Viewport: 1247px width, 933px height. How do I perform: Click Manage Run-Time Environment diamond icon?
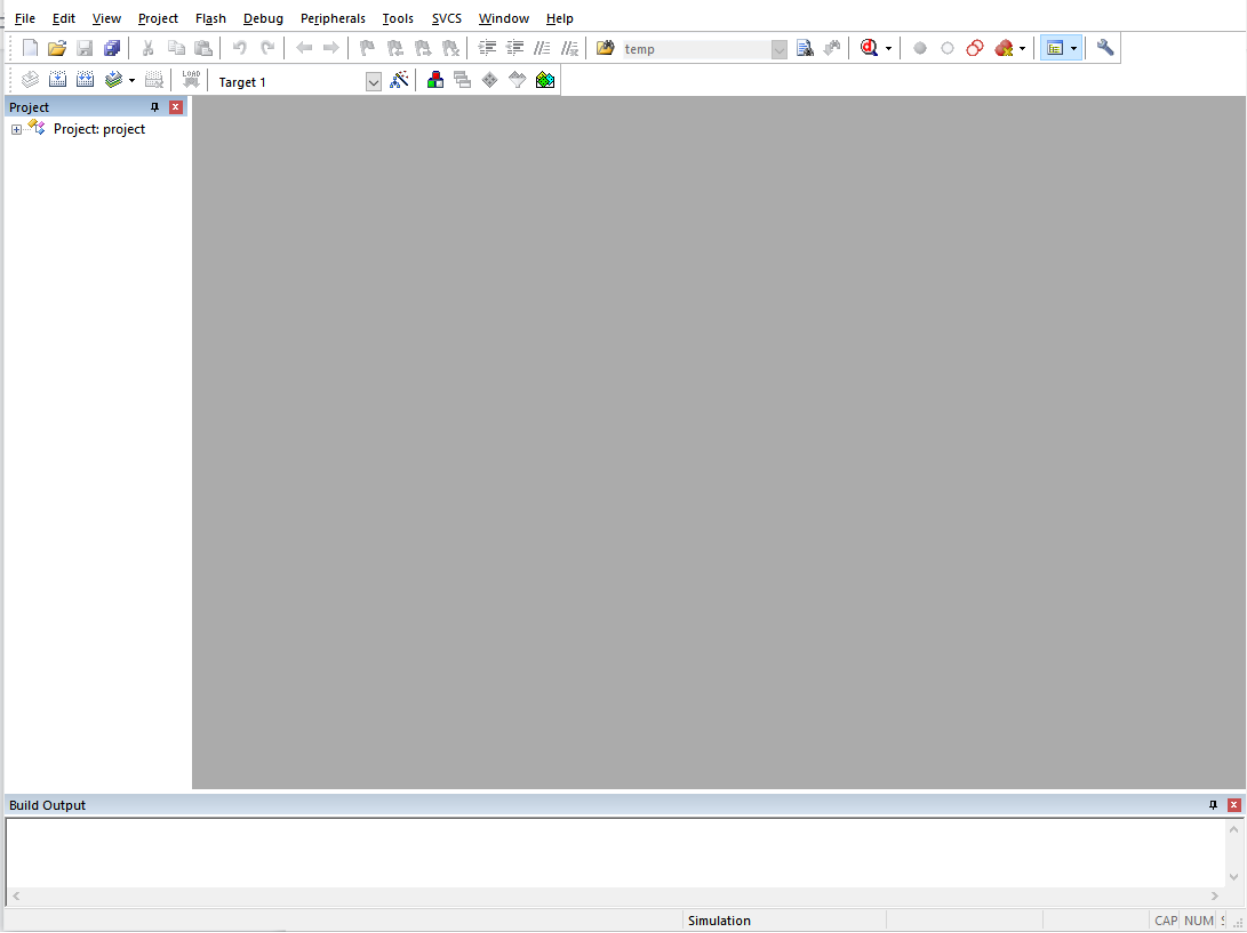tap(489, 80)
